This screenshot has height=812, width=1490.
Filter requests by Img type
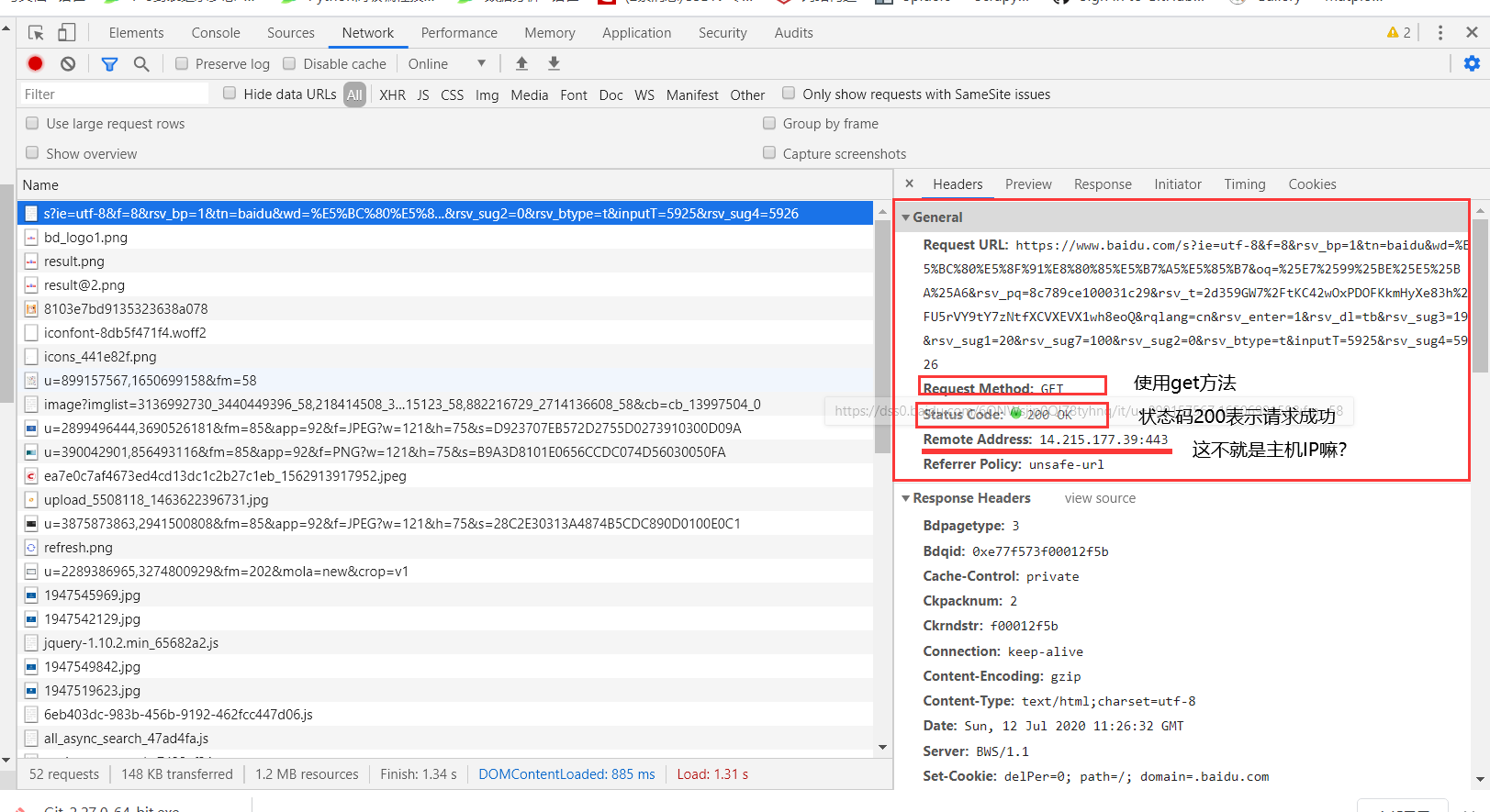(x=487, y=95)
